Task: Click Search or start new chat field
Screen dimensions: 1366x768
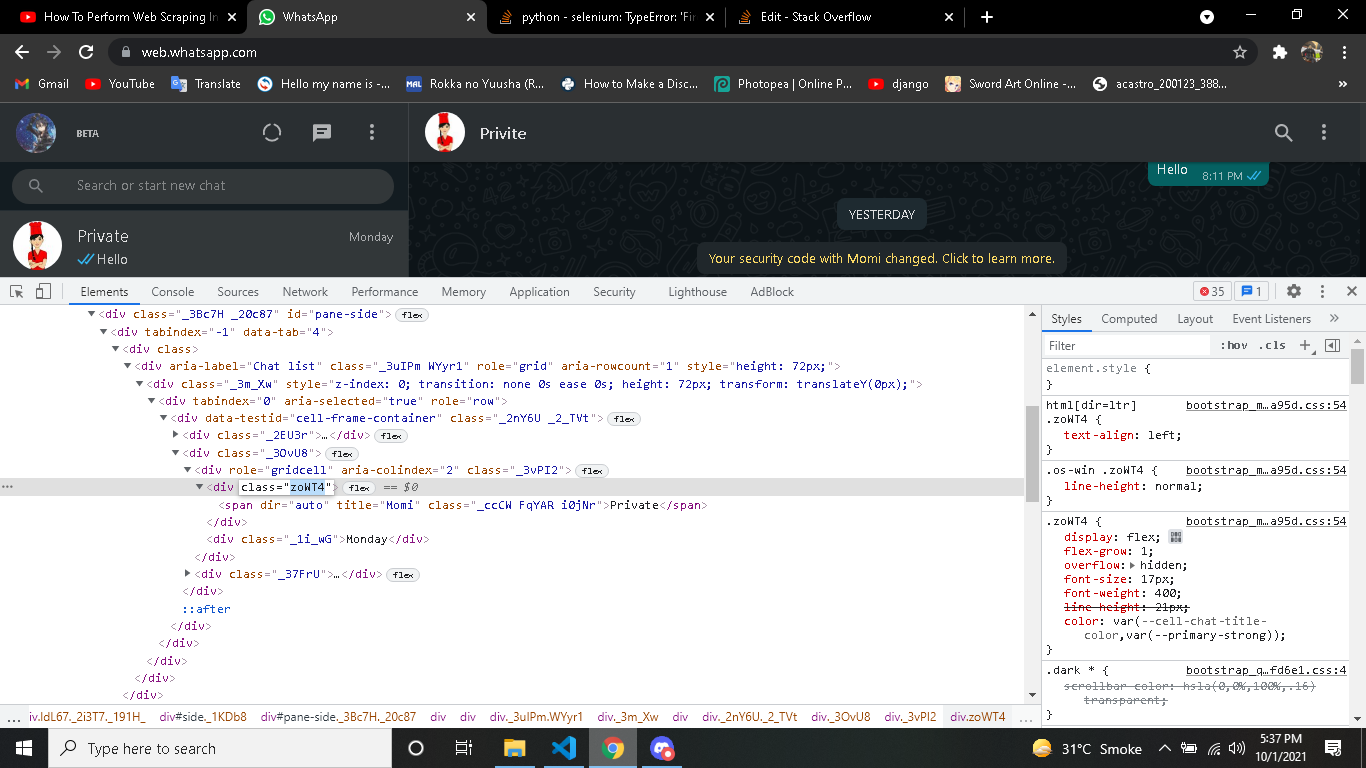Action: [x=203, y=185]
